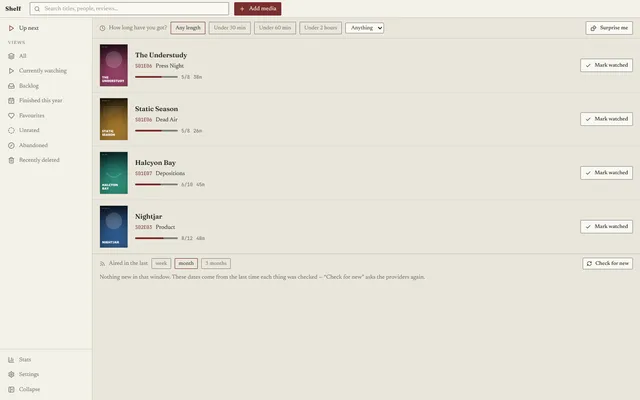
Task: Open the Nightjar title
Action: click(x=149, y=217)
